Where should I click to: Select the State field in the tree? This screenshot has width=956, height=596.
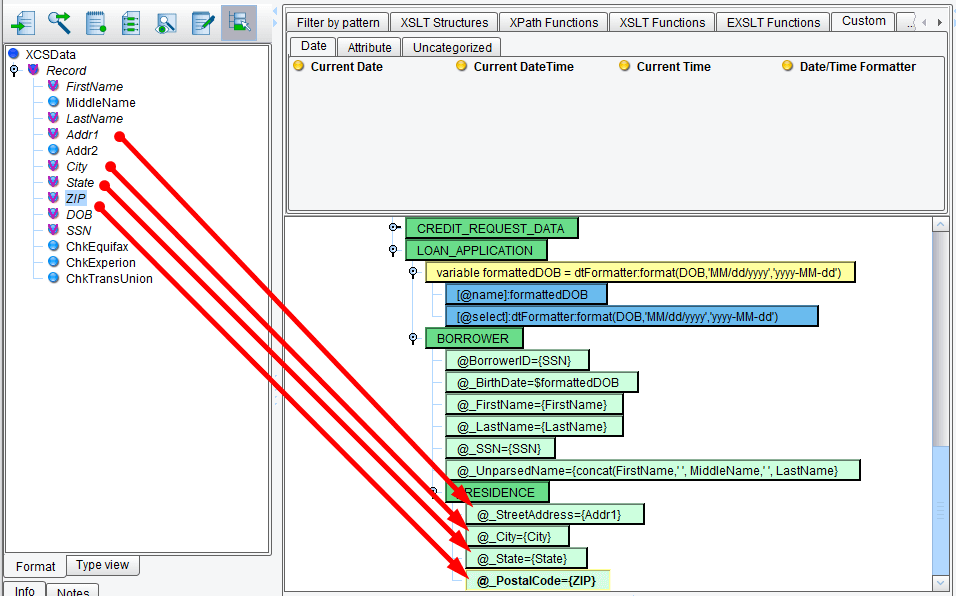pyautogui.click(x=80, y=182)
